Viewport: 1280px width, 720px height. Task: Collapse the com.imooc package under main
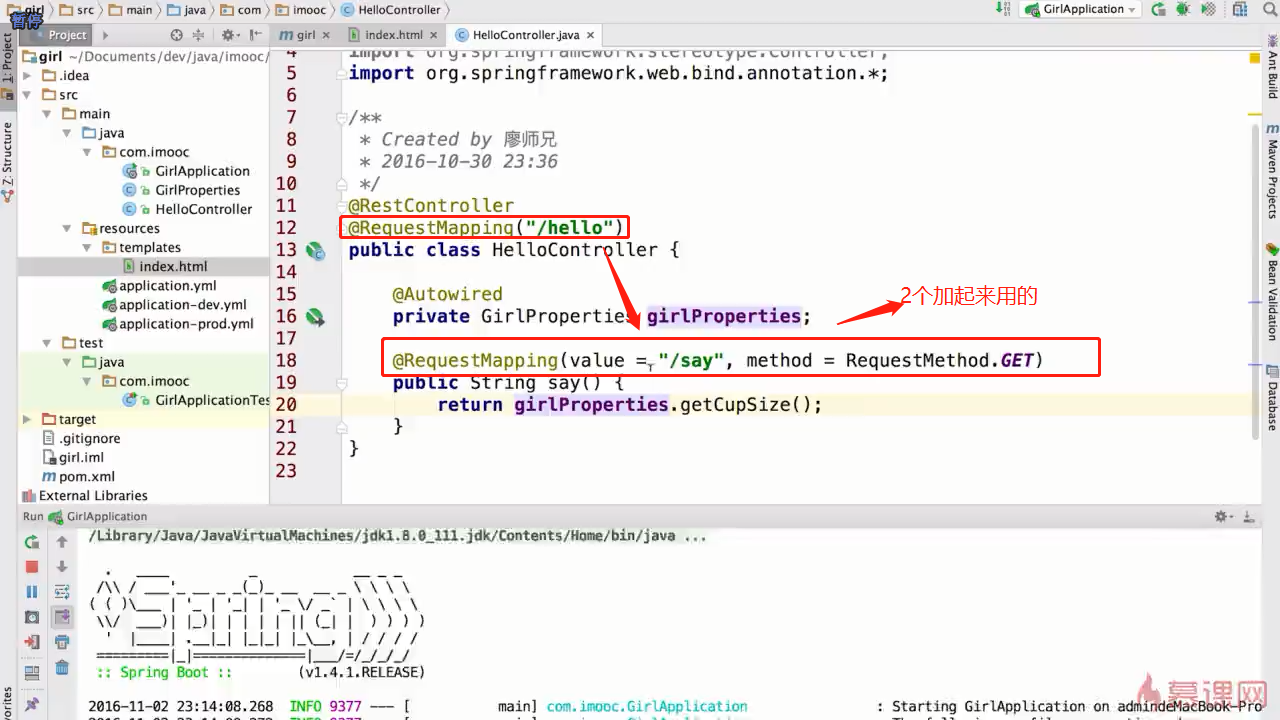[x=89, y=152]
